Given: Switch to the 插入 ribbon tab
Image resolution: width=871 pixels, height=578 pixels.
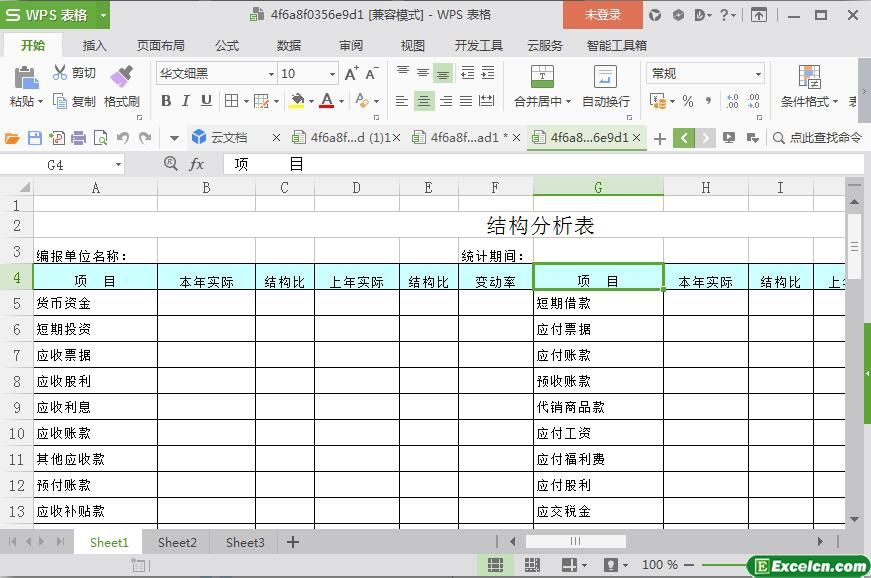Looking at the screenshot, I should coord(94,45).
